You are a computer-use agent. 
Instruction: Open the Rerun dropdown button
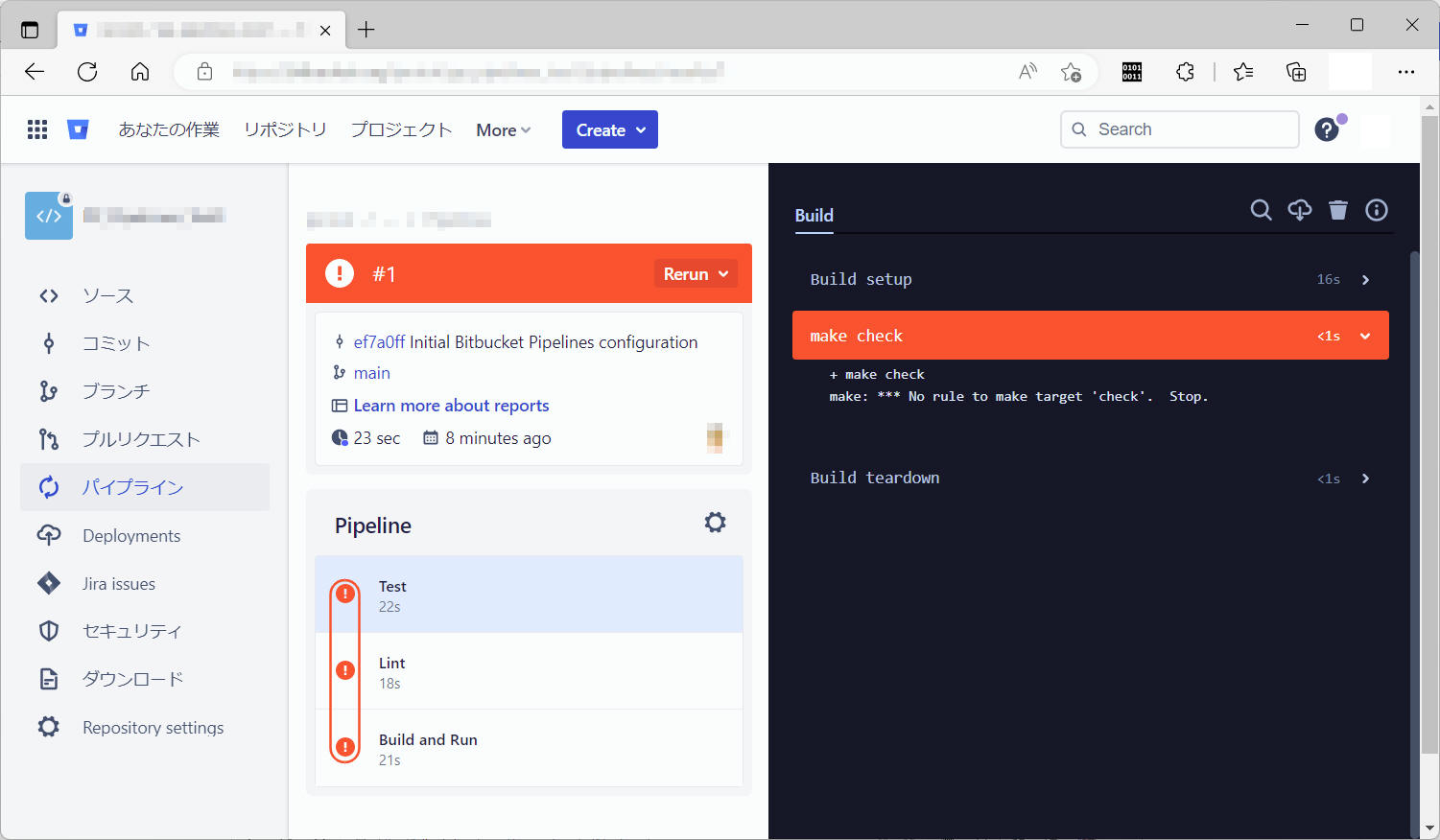[696, 274]
